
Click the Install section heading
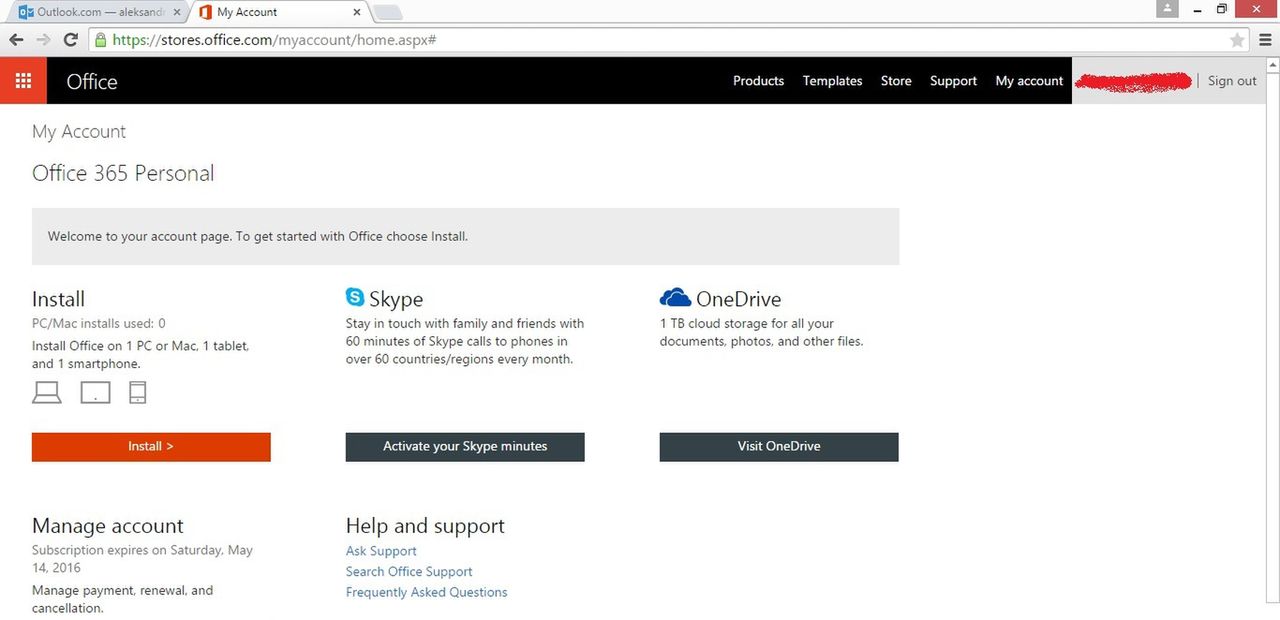tap(58, 299)
